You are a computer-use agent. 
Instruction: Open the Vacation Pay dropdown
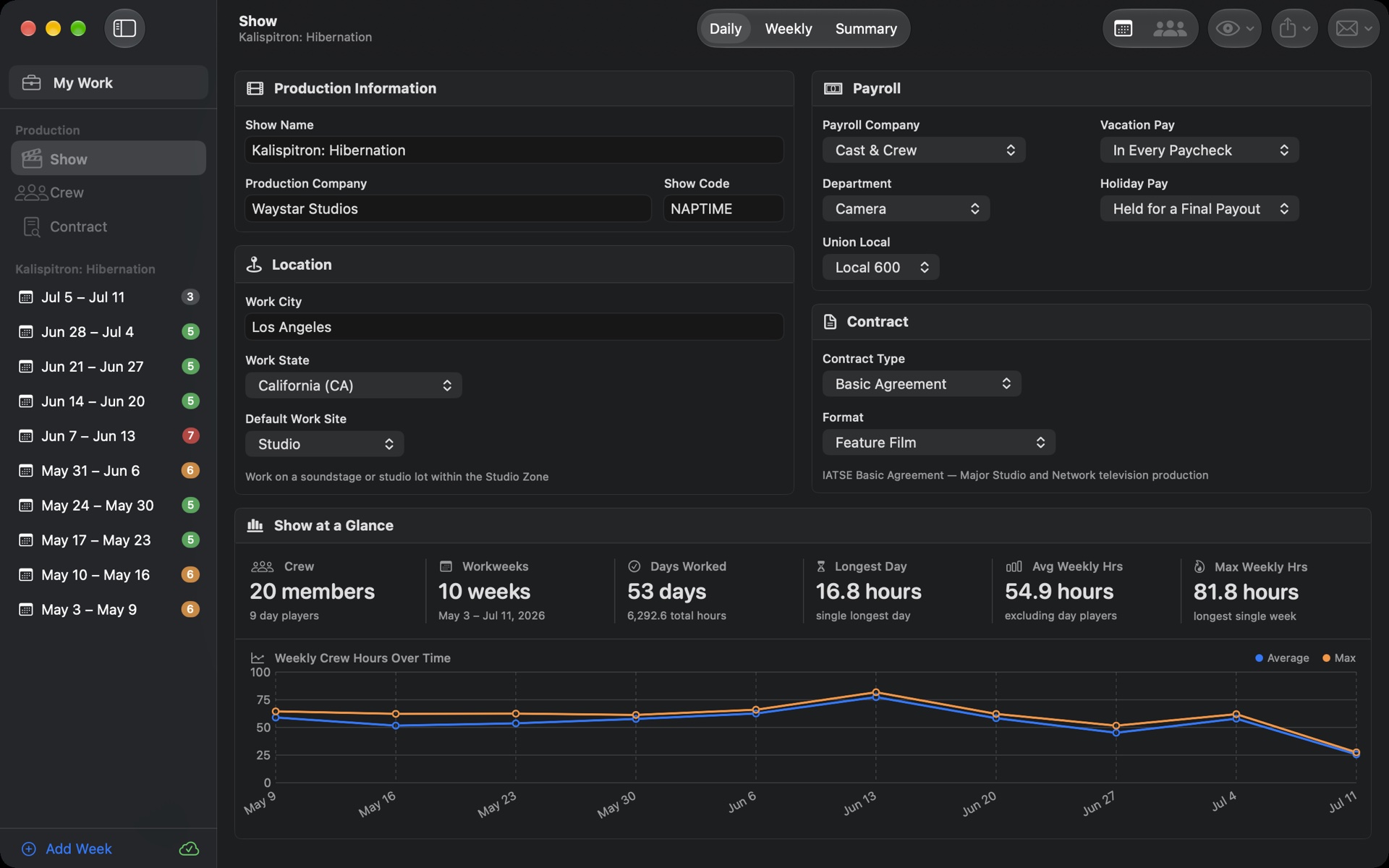point(1199,150)
